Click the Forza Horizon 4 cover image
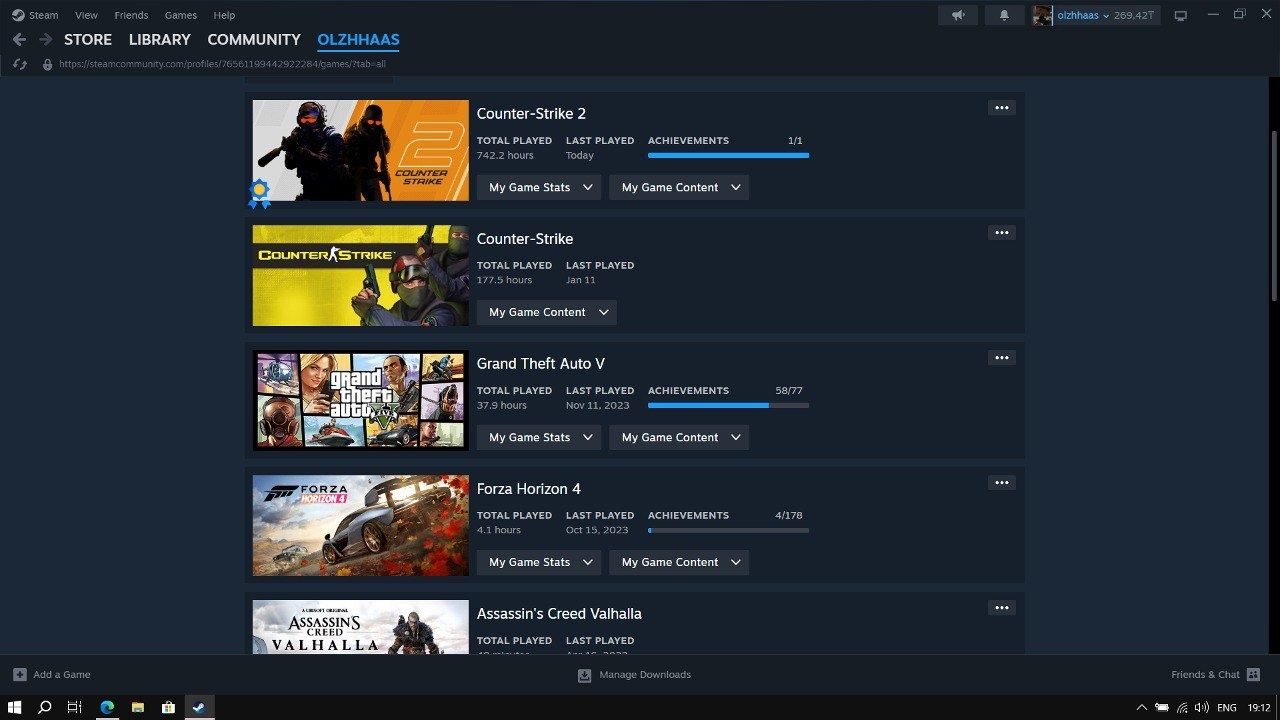Screen dimensions: 1280x720 [x=360, y=525]
